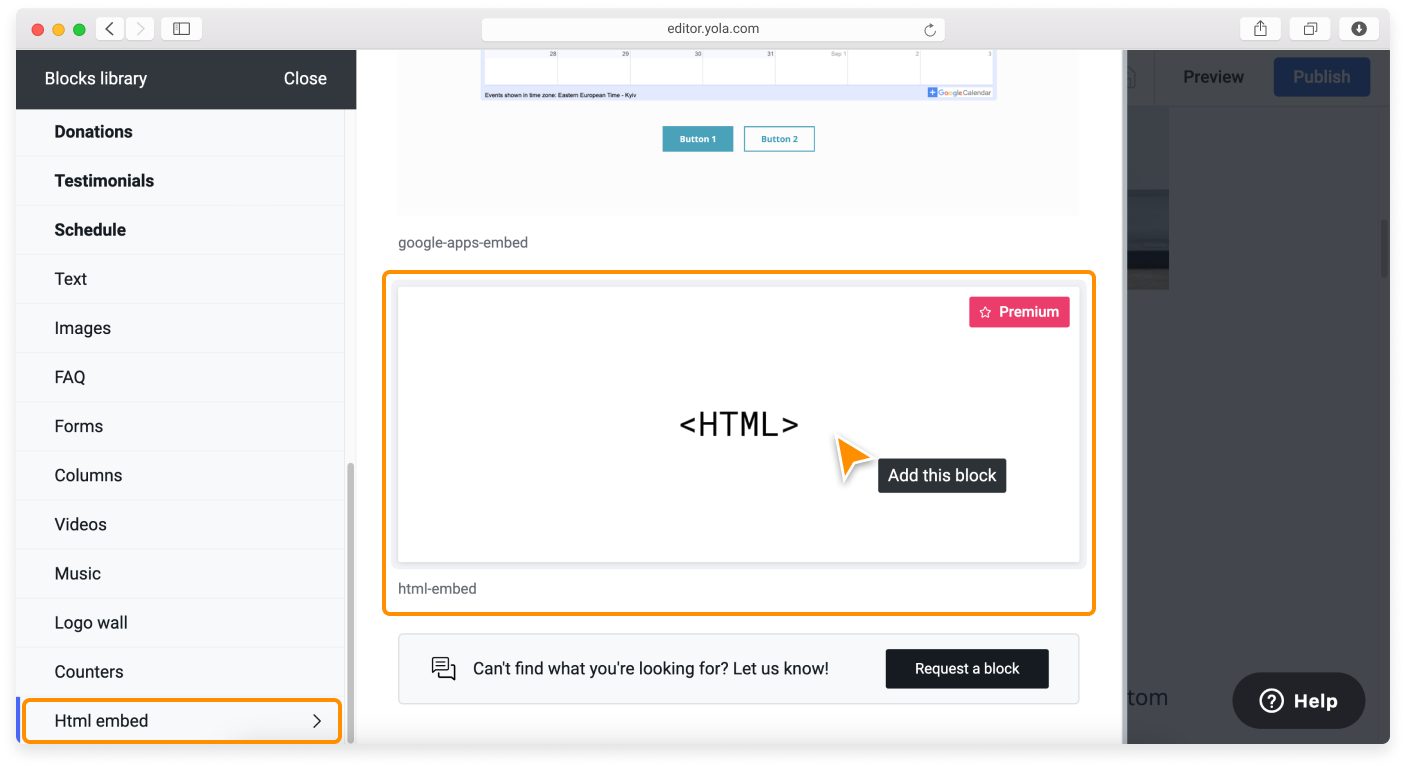The width and height of the screenshot is (1406, 768).
Task: Publish the website
Action: click(x=1321, y=76)
